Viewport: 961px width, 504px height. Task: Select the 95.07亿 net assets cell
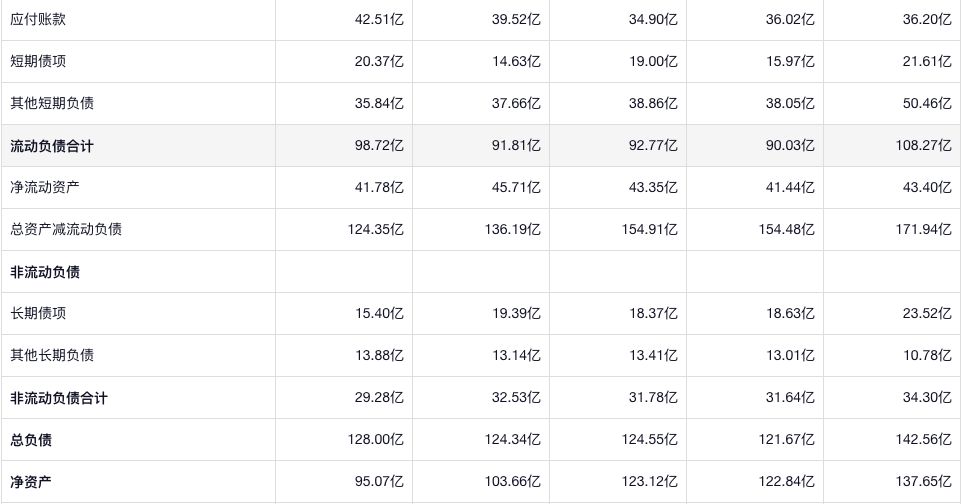click(x=379, y=482)
